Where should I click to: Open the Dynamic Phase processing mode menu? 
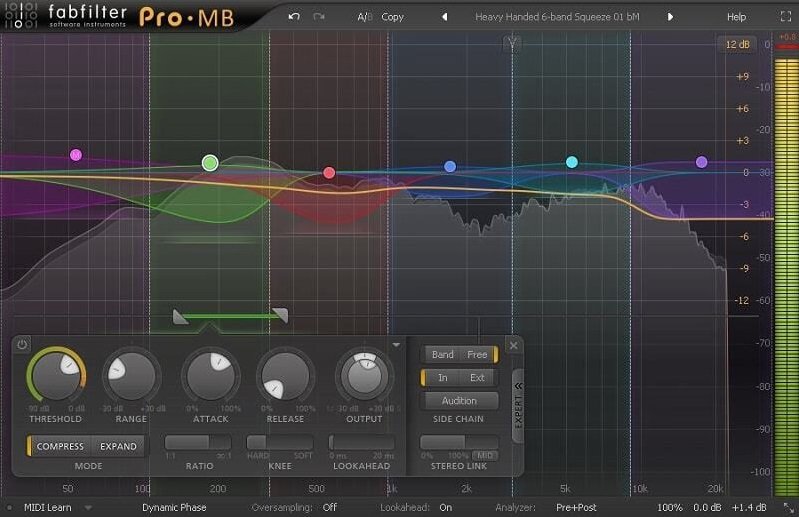point(174,508)
